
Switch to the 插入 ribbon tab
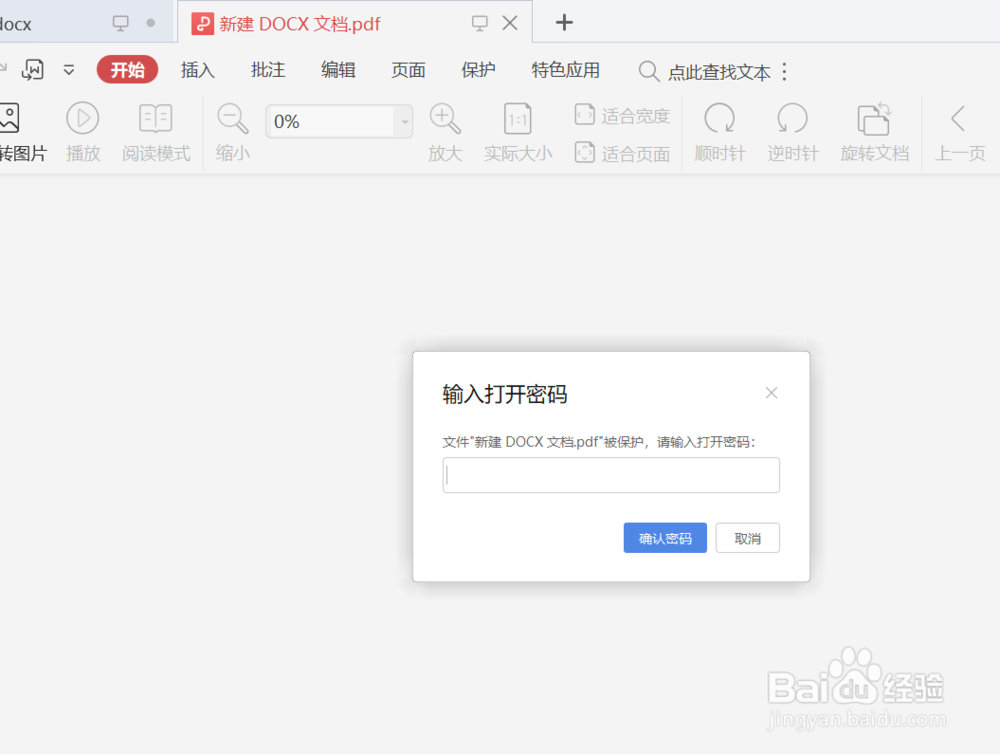197,70
